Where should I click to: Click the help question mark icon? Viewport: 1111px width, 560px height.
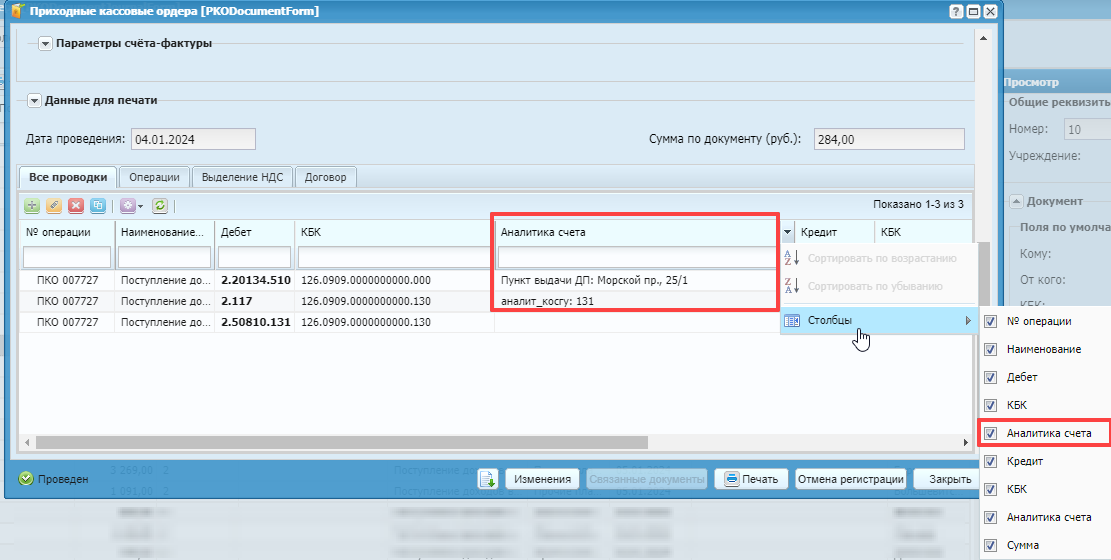point(955,11)
